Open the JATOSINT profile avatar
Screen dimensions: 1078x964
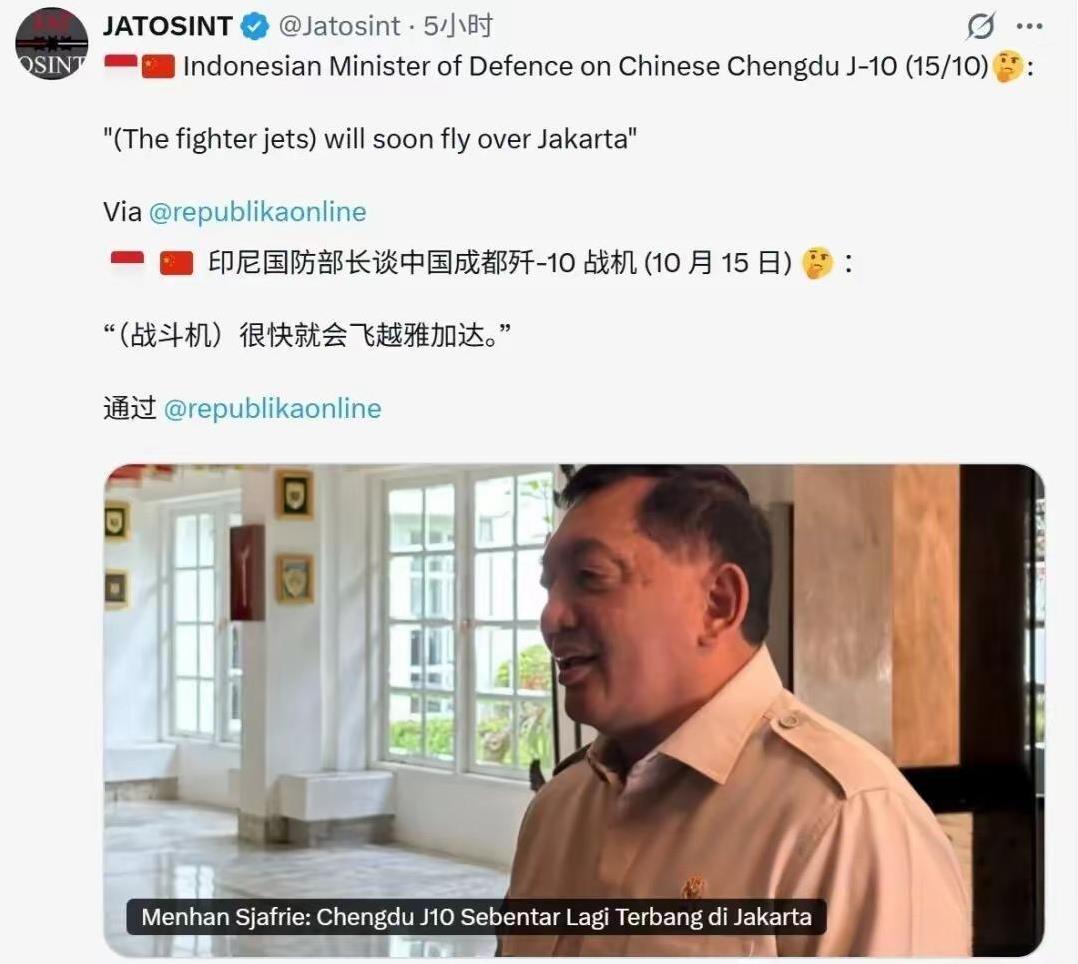(52, 43)
